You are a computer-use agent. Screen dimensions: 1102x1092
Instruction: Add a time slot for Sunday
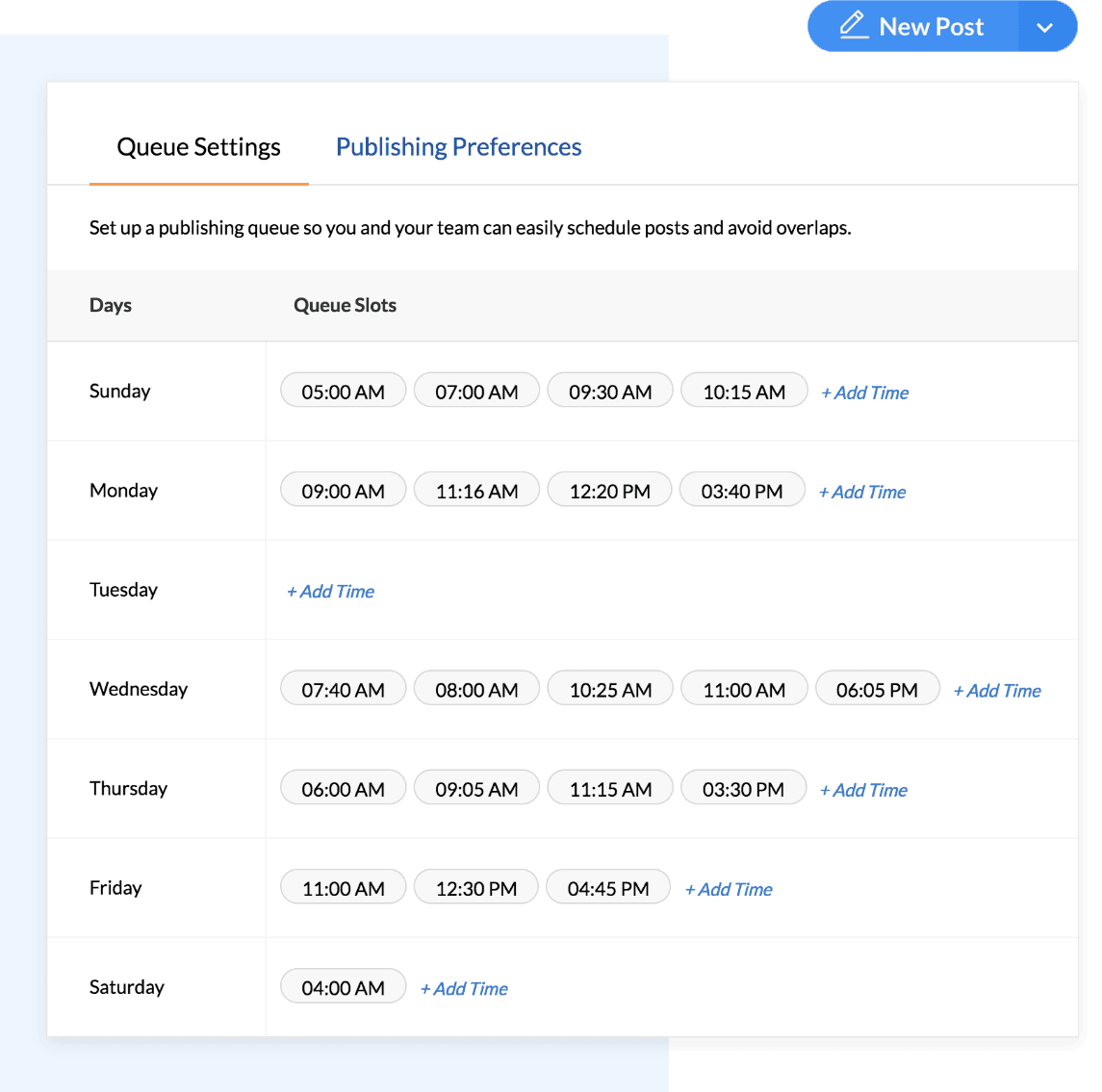[x=865, y=393]
